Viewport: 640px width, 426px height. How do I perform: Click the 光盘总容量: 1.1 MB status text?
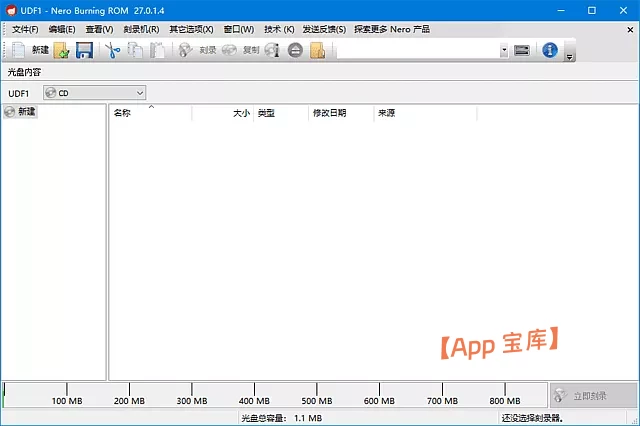click(281, 418)
